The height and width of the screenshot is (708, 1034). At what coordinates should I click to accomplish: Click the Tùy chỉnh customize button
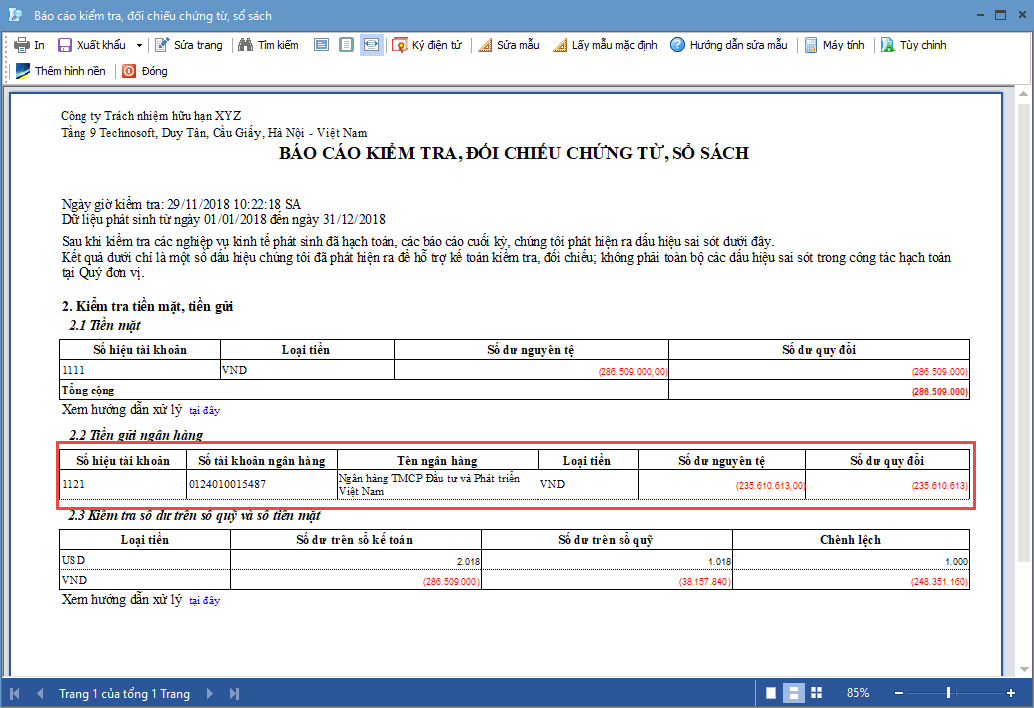913,45
